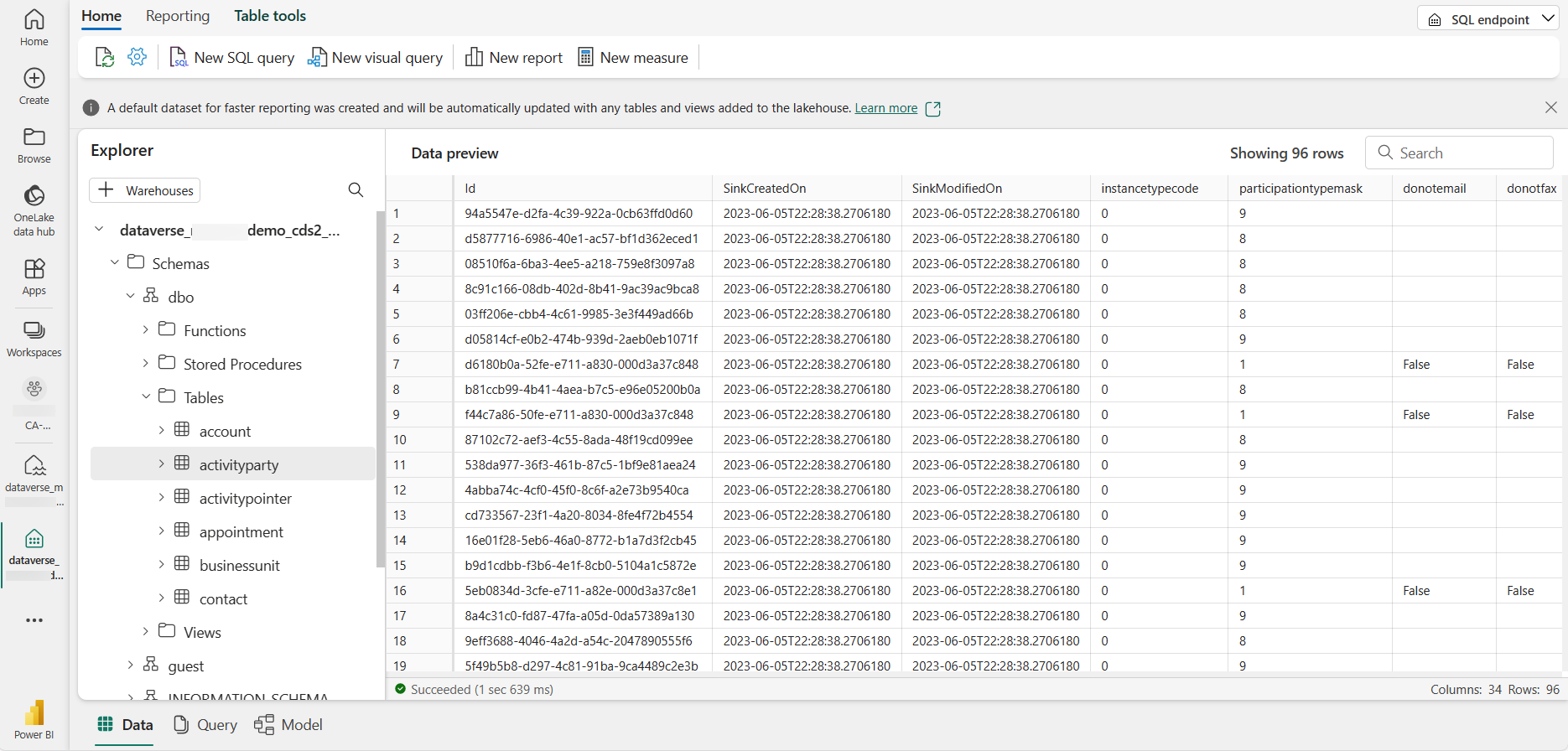The image size is (1568, 751).
Task: Dismiss the default dataset notification
Action: tap(1550, 107)
